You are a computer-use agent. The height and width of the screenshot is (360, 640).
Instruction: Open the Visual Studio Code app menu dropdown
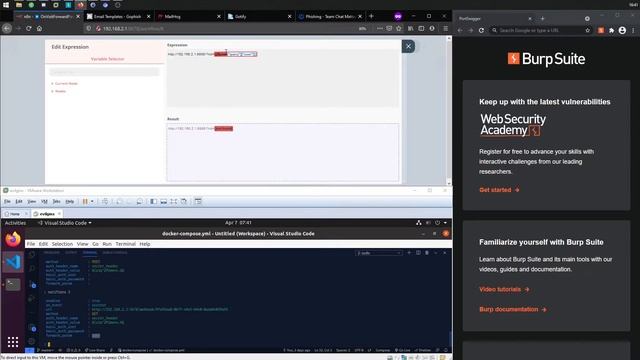[64, 223]
